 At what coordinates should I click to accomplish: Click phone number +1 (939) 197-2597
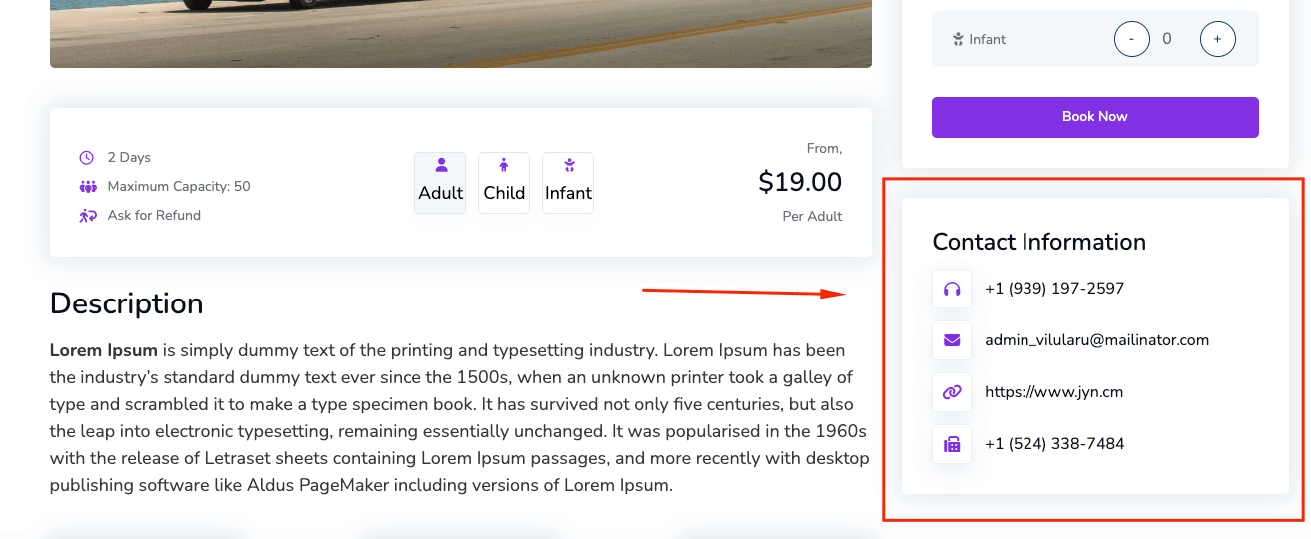tap(1054, 289)
